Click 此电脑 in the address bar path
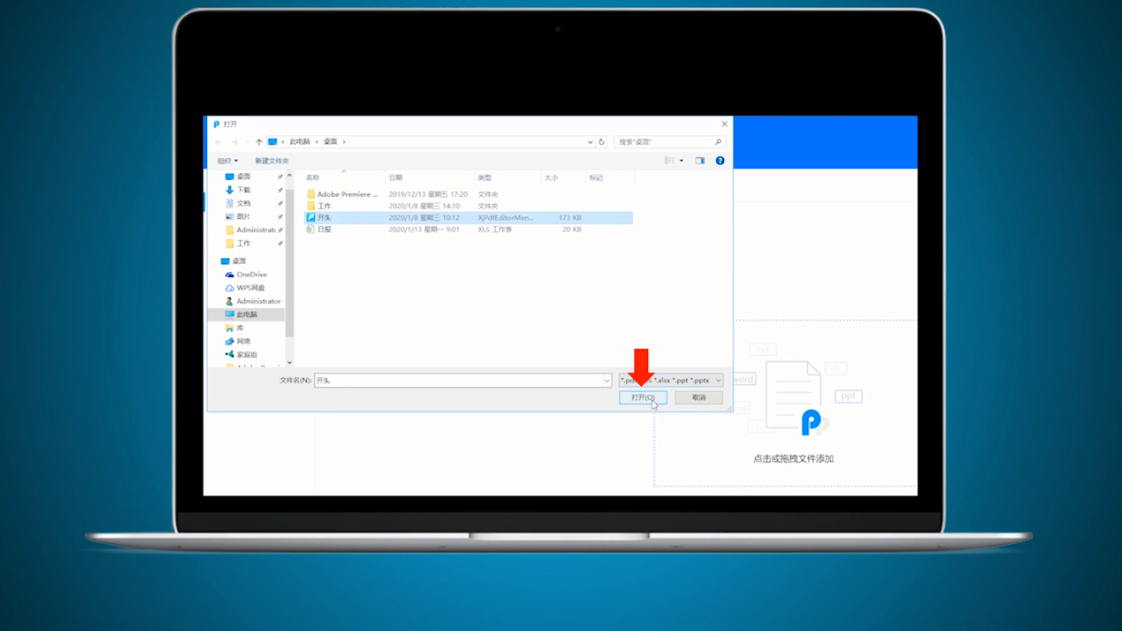1122x631 pixels. point(300,142)
